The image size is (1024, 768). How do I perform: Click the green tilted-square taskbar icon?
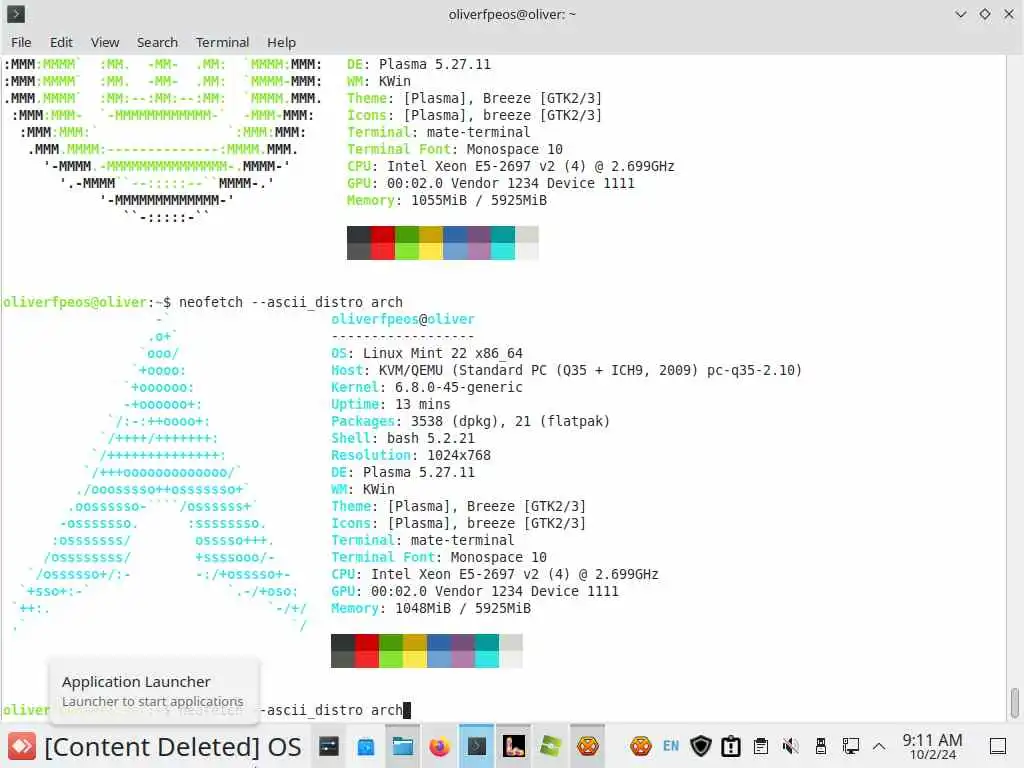point(551,746)
